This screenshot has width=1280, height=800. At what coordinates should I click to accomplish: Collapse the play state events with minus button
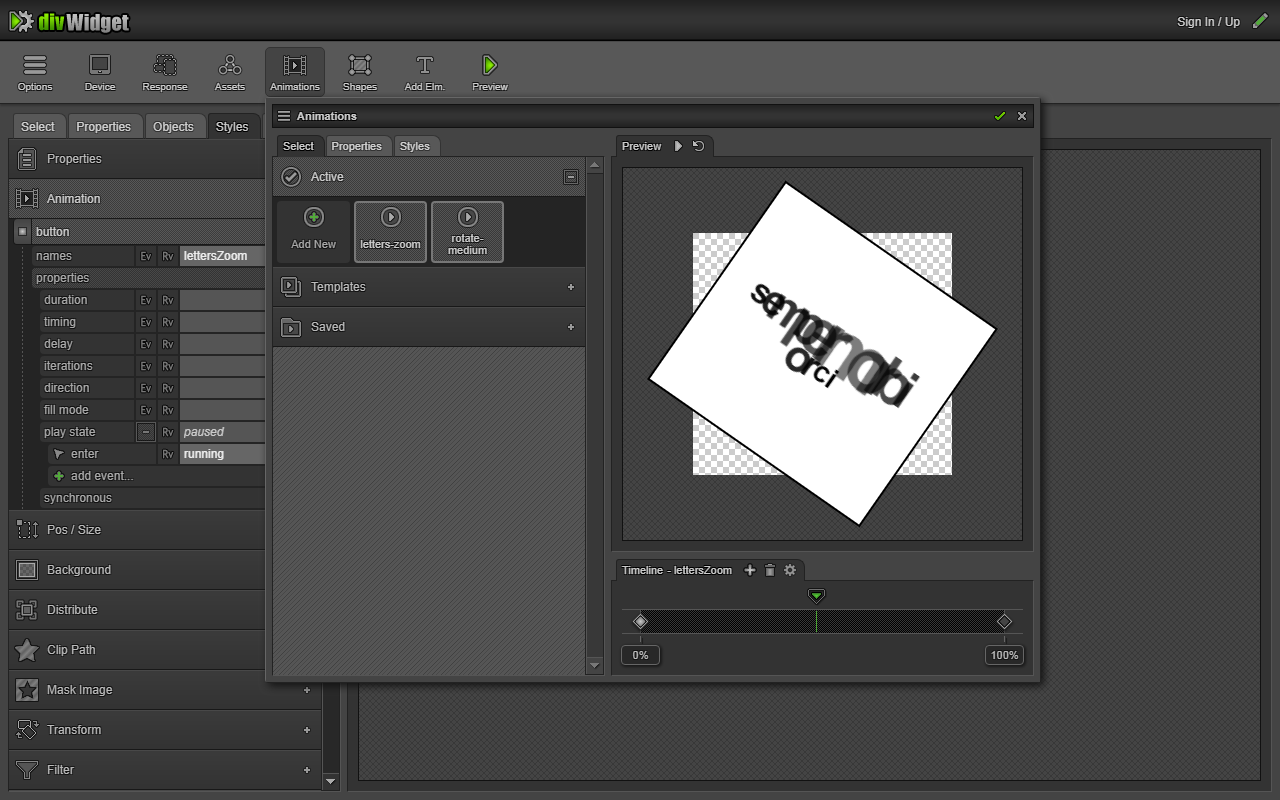pos(146,432)
